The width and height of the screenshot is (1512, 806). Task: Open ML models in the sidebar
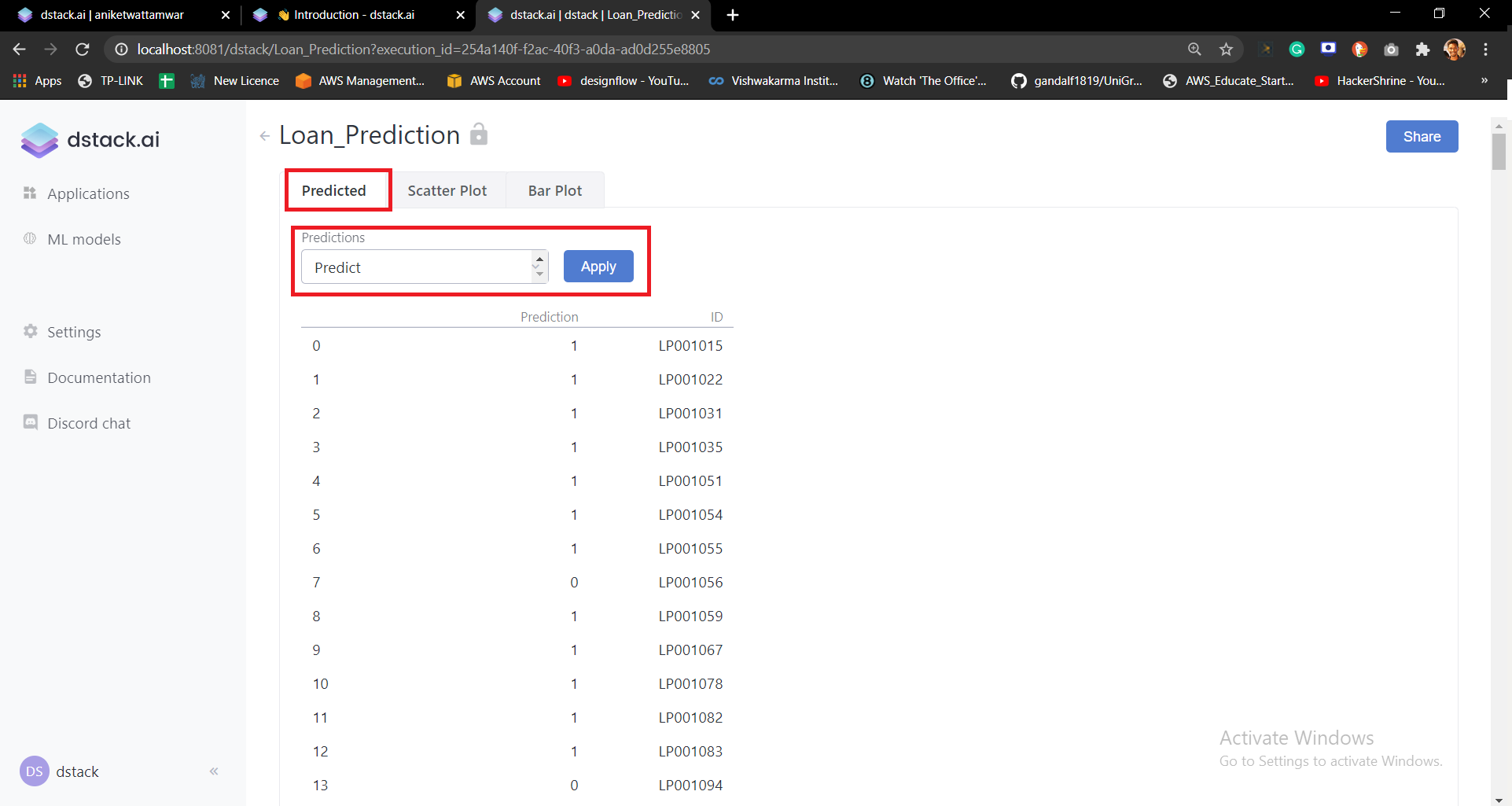click(84, 239)
